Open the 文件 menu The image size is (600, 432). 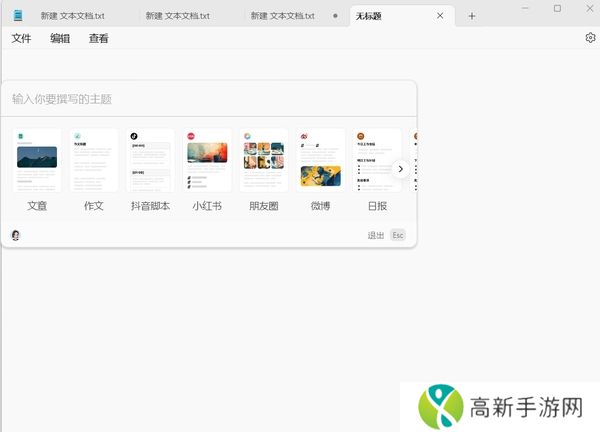pyautogui.click(x=22, y=38)
